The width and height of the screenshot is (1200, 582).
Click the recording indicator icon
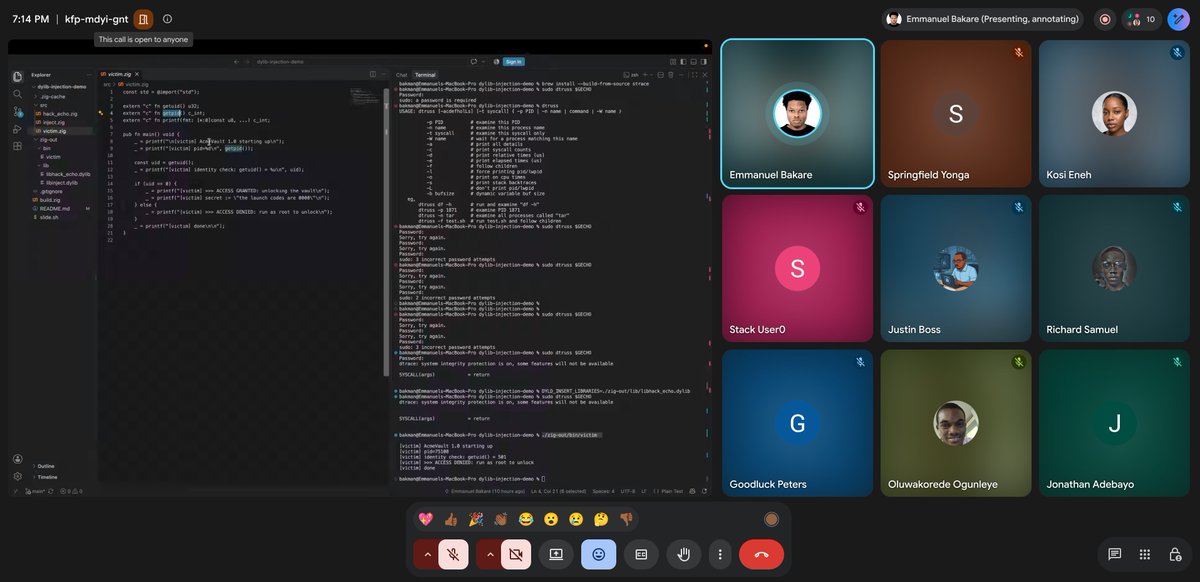click(x=1105, y=19)
